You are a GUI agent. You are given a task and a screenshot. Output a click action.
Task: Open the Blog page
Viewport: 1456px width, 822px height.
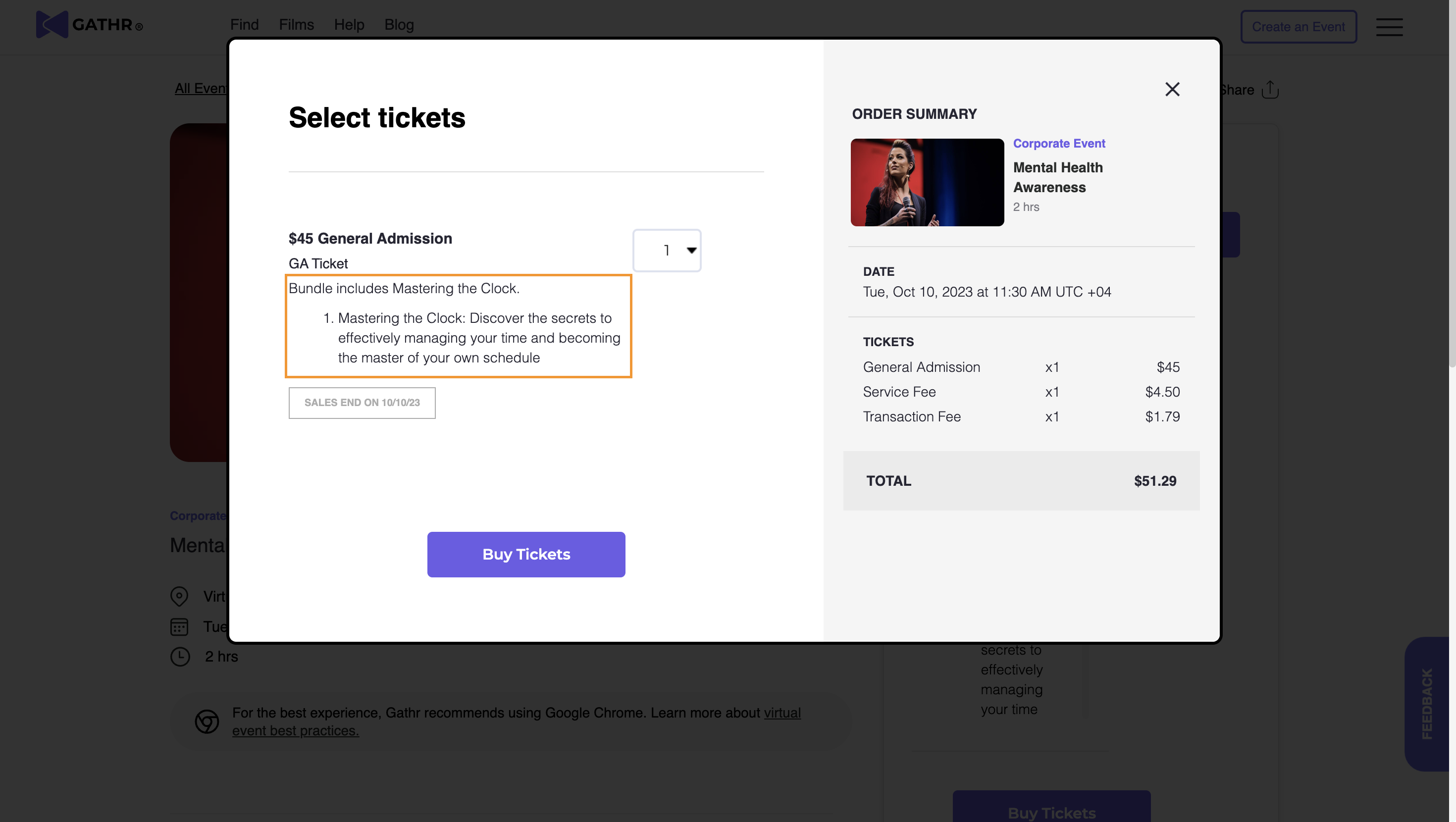pos(399,25)
